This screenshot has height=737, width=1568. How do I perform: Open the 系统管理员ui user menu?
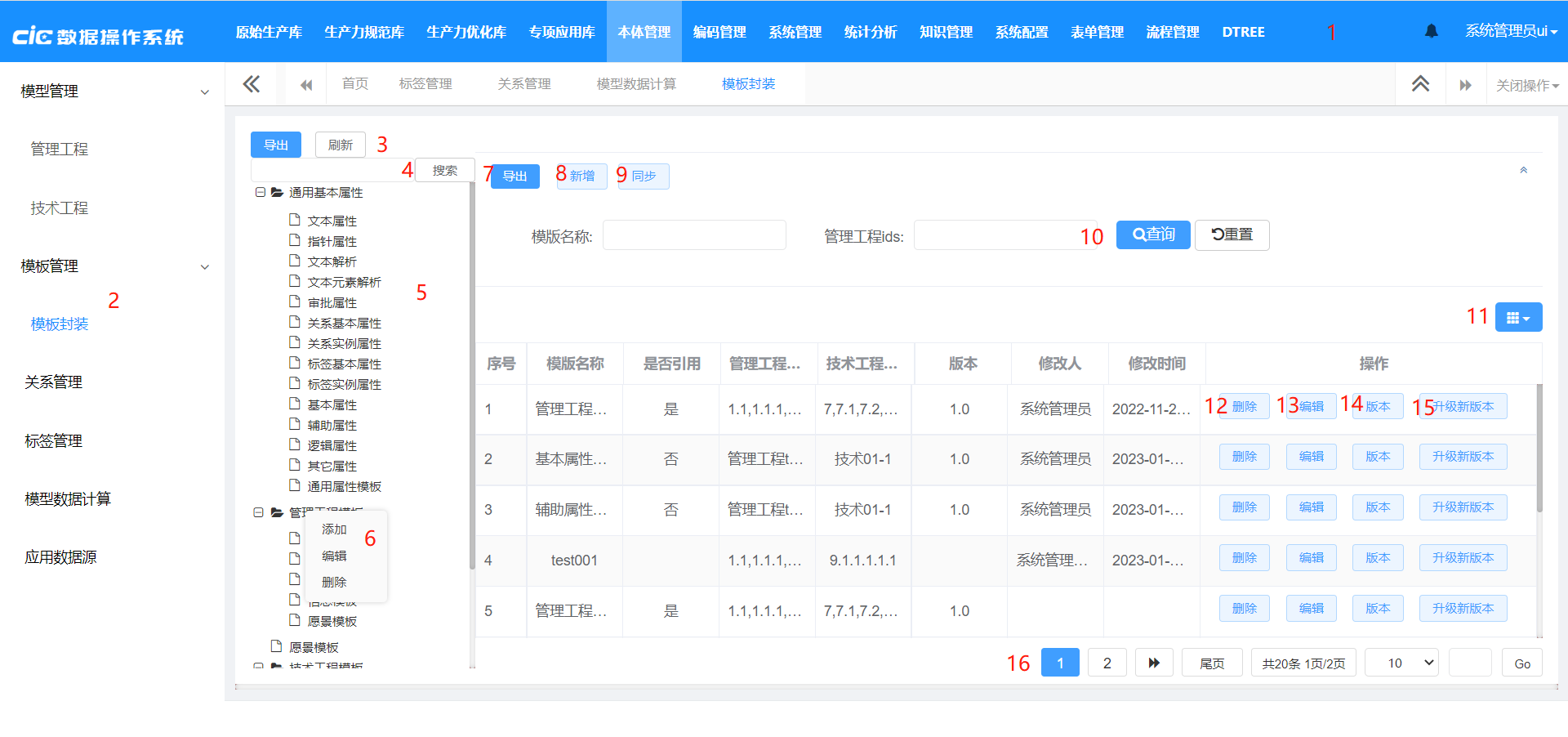(x=1510, y=31)
